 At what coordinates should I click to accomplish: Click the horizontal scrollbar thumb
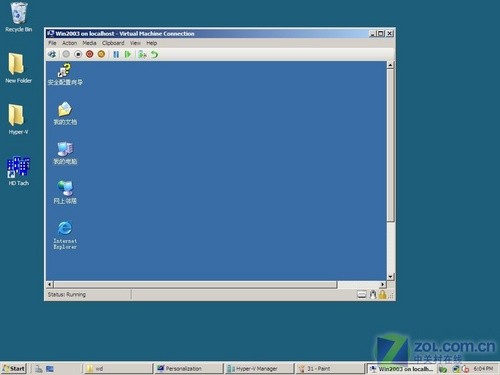pos(195,284)
